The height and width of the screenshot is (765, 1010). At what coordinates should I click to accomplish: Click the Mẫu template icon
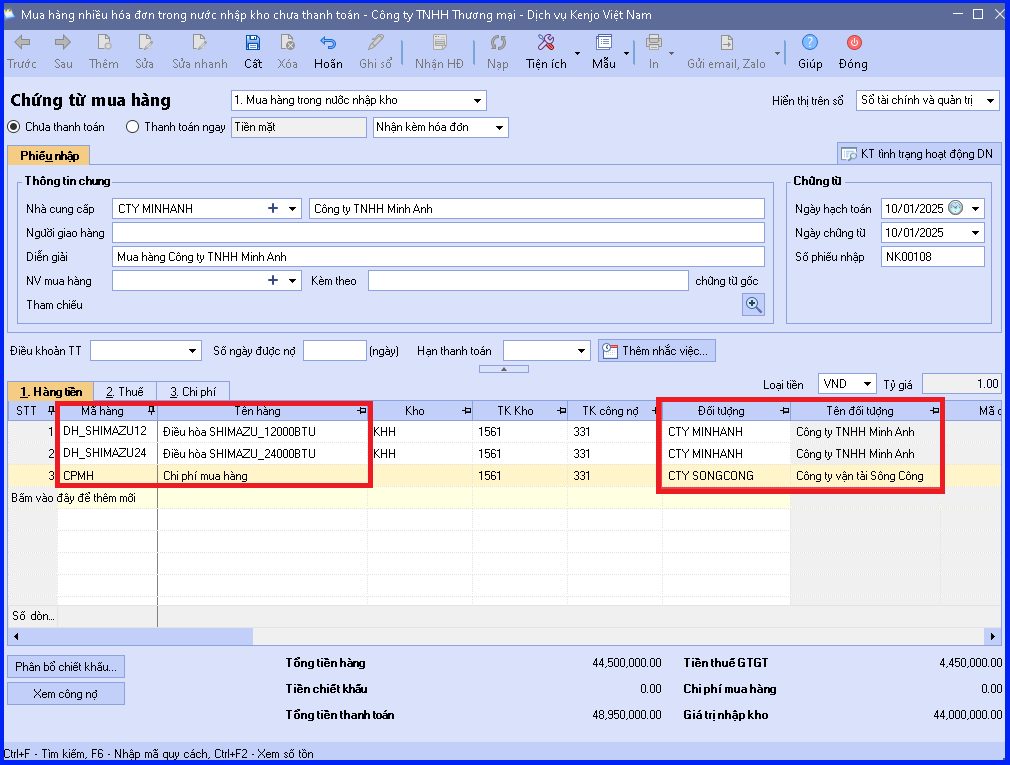[x=604, y=43]
